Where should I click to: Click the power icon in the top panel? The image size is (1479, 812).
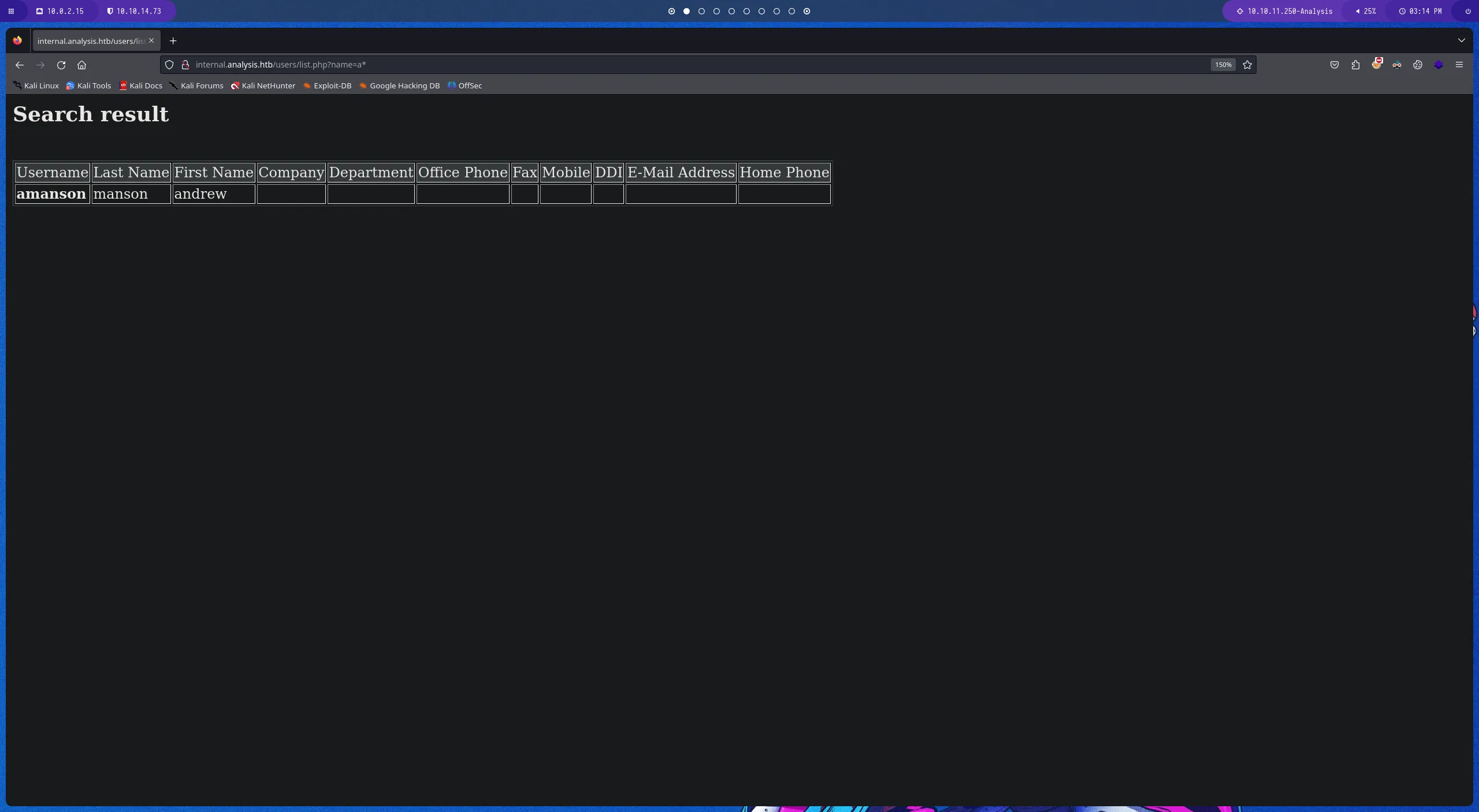pos(1467,11)
